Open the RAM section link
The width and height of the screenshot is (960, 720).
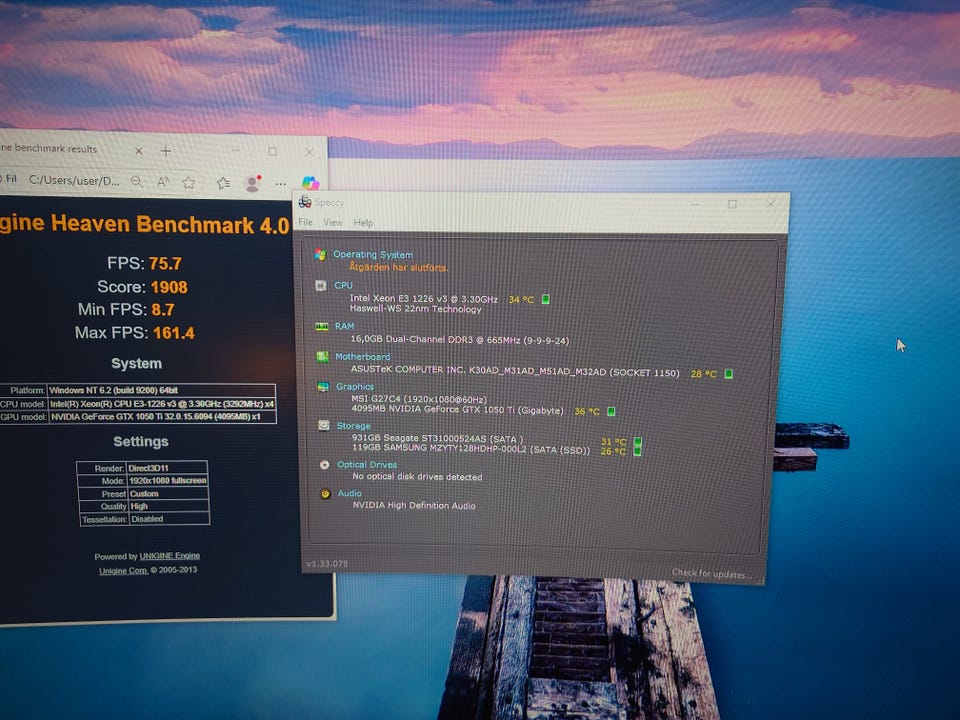344,326
